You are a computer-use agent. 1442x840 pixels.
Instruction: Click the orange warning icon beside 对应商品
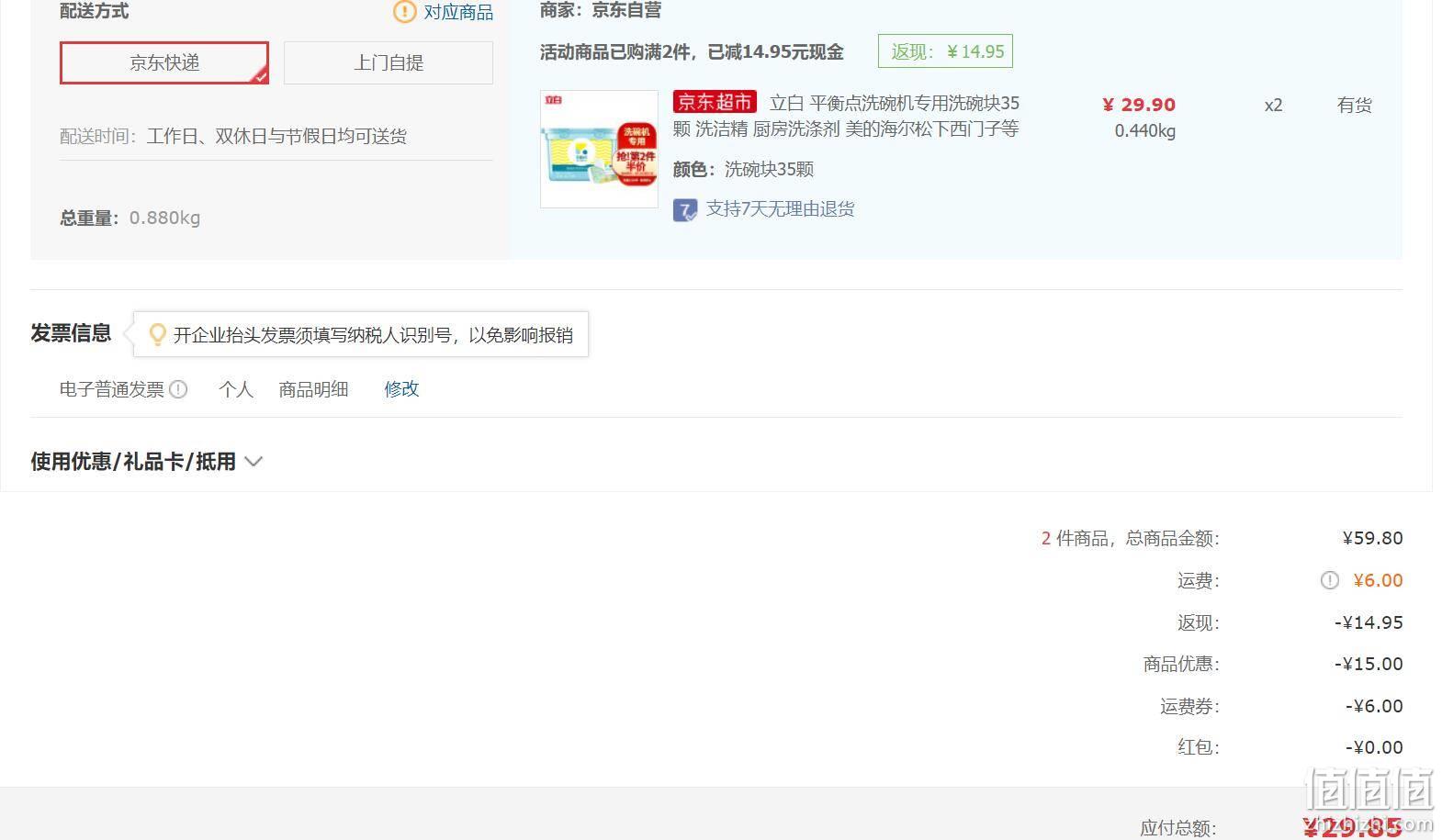(x=405, y=12)
